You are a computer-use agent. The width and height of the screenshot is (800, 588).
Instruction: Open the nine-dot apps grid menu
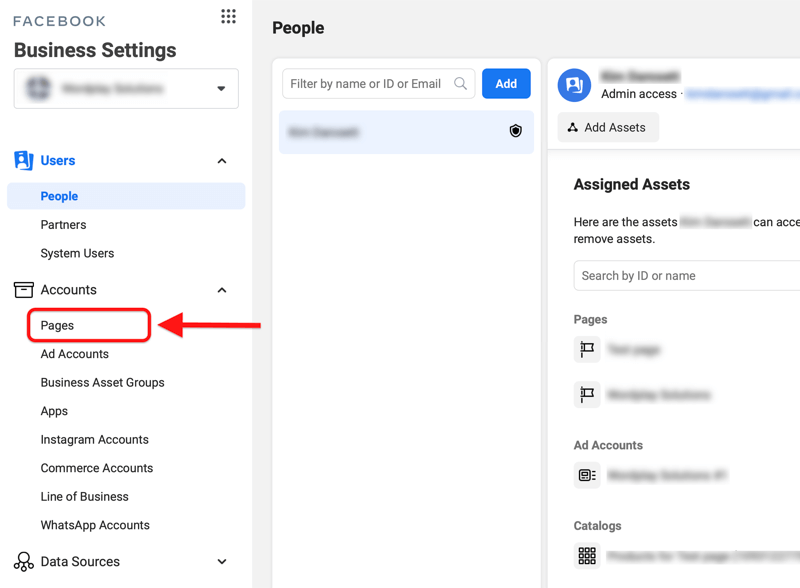(228, 16)
